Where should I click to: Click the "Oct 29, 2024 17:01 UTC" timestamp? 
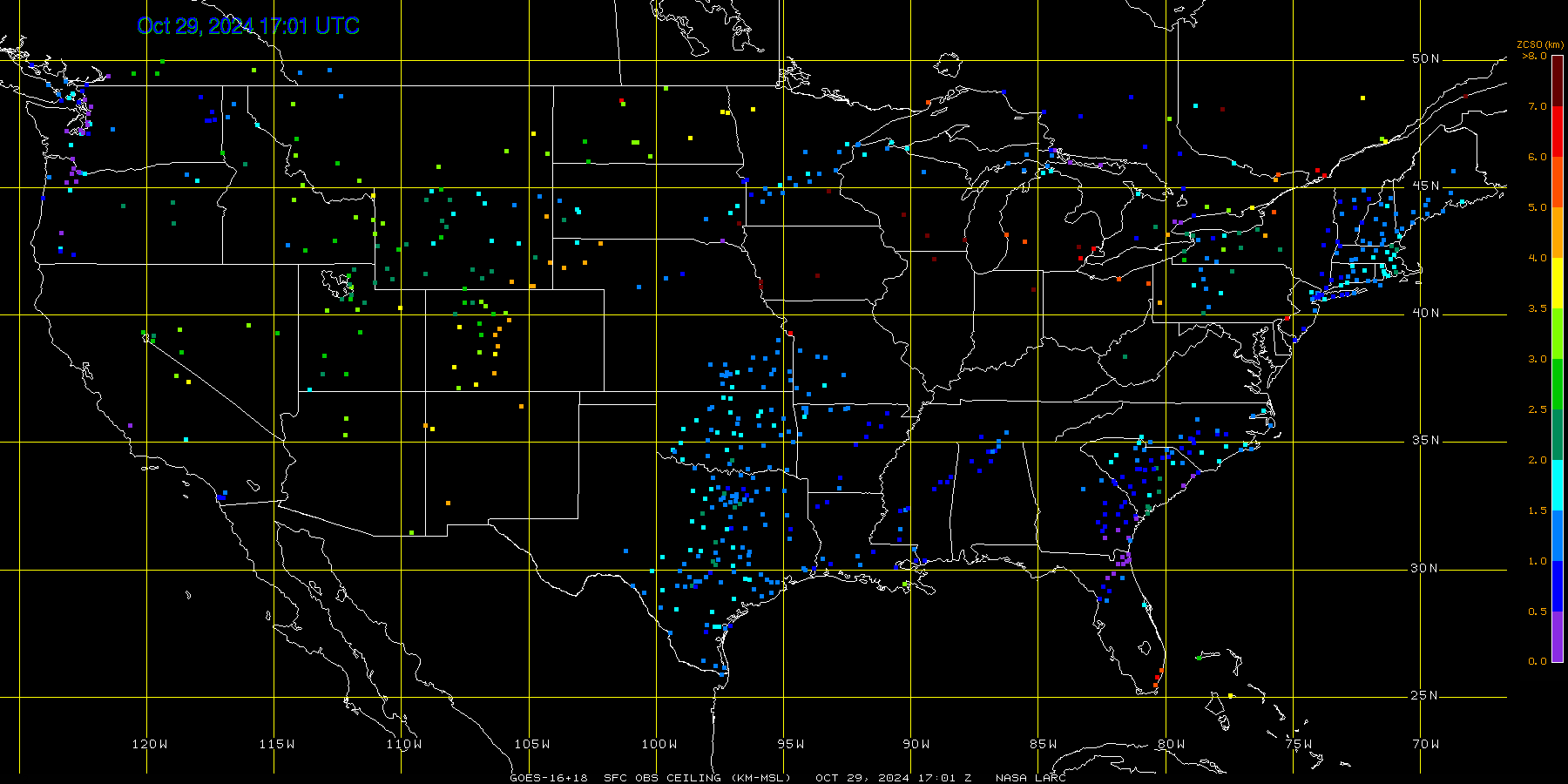point(248,26)
